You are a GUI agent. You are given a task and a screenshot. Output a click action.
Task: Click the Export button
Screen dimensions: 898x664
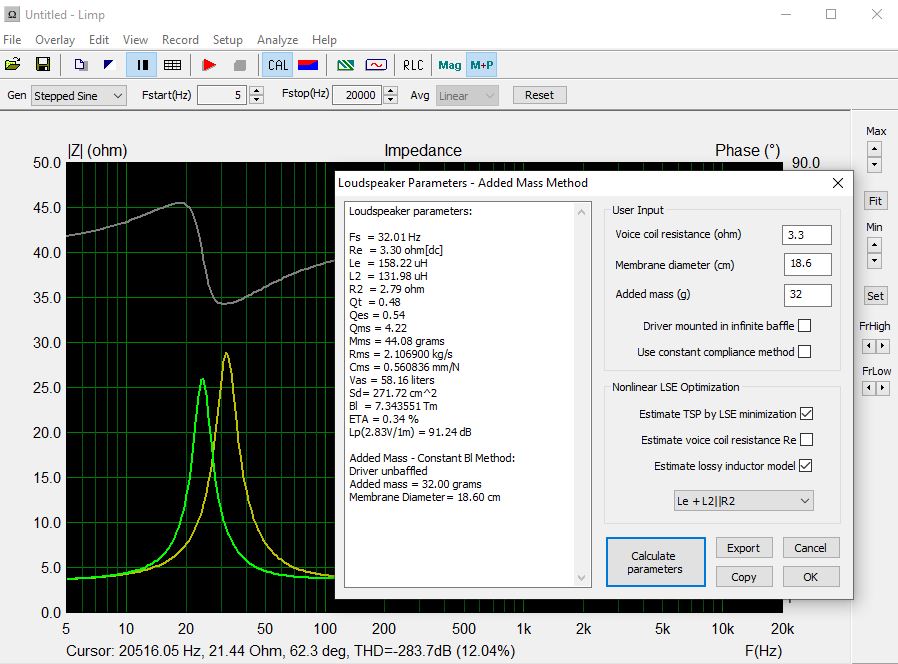[743, 548]
